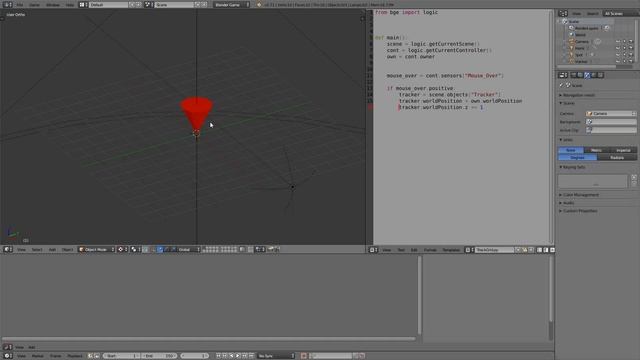640x360 pixels.
Task: Select the Camera object in Outliner
Action: click(x=582, y=42)
